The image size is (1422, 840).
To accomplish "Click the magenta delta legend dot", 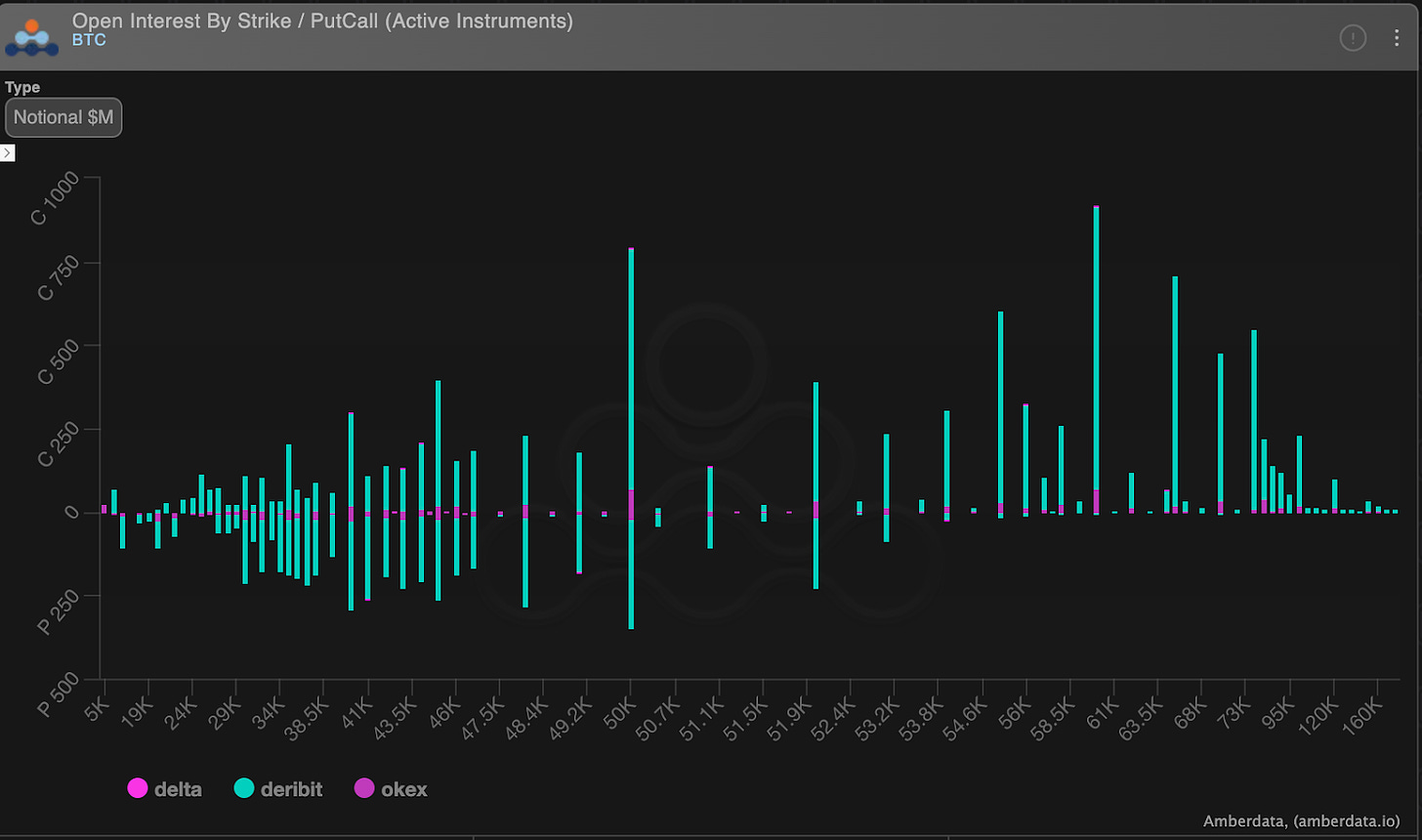I will [138, 789].
